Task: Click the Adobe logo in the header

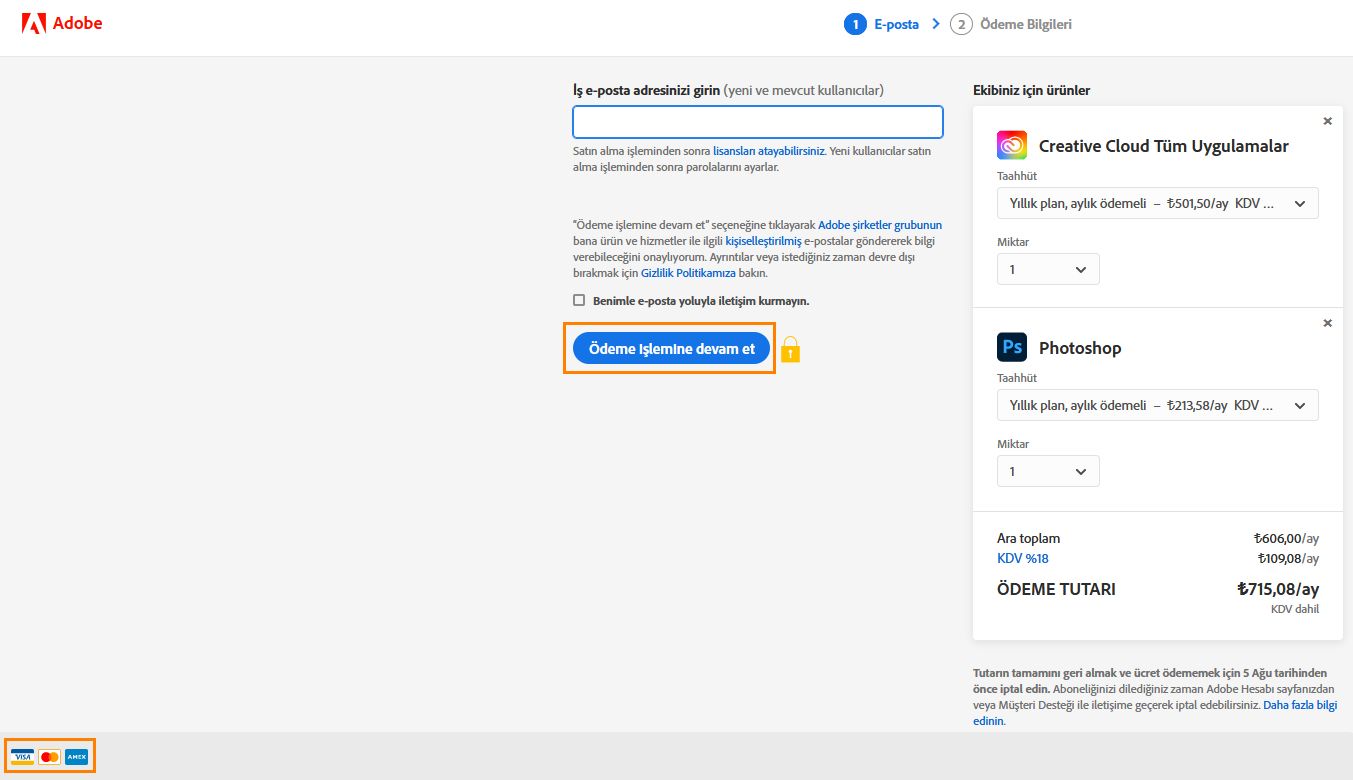Action: (x=62, y=24)
